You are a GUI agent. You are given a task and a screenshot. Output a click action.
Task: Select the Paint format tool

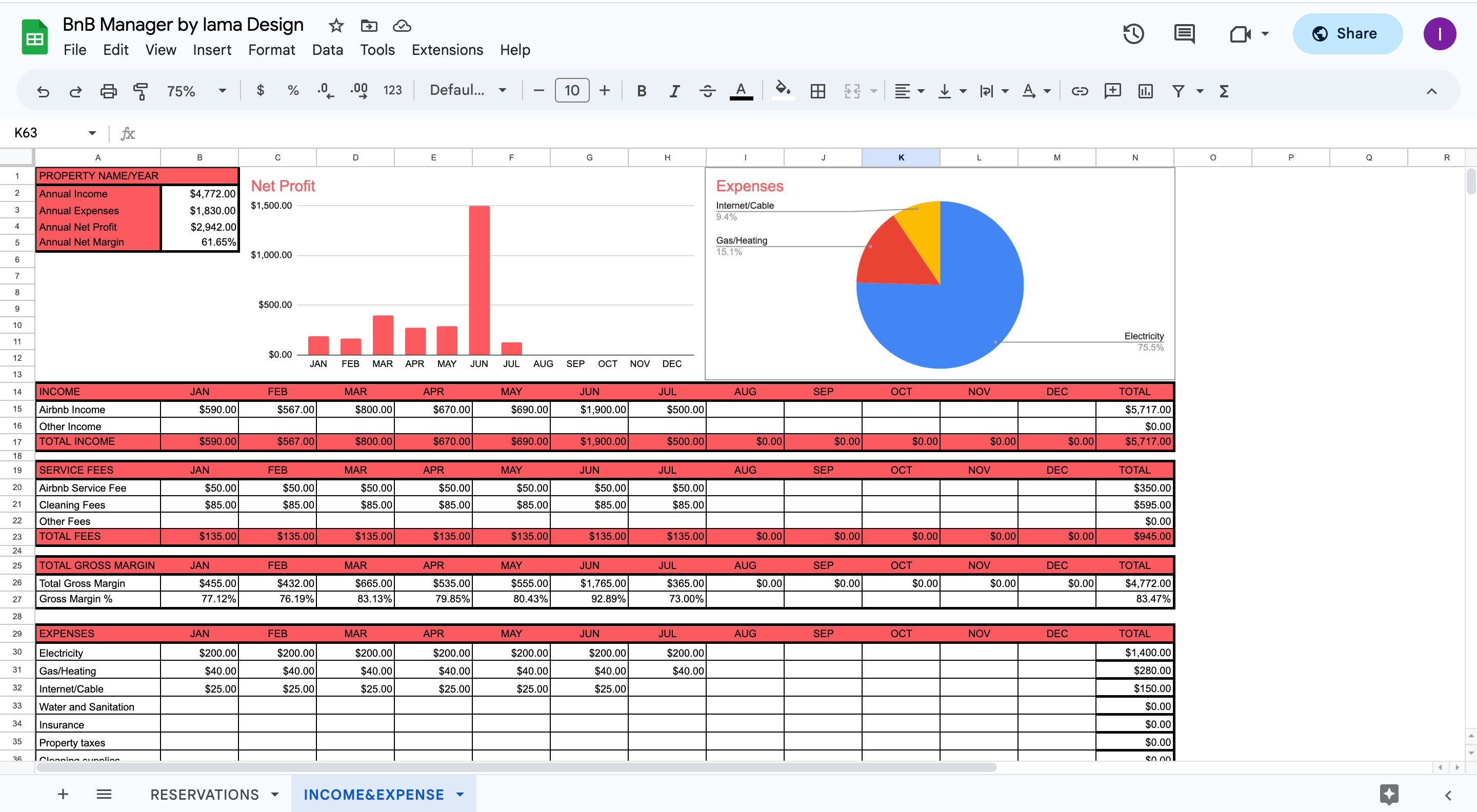click(x=141, y=91)
